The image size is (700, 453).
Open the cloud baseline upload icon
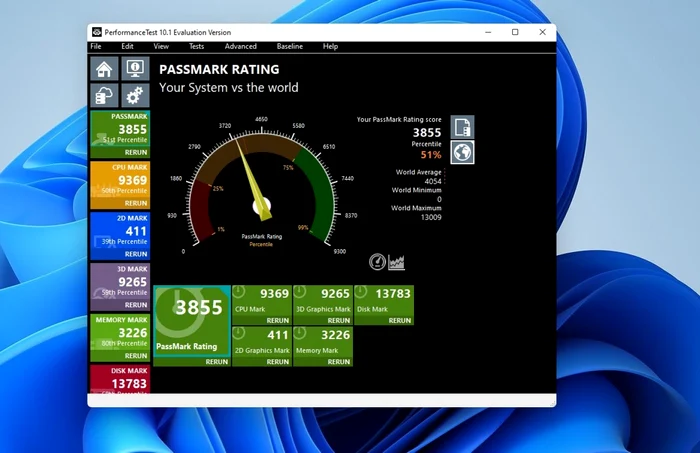click(x=104, y=95)
